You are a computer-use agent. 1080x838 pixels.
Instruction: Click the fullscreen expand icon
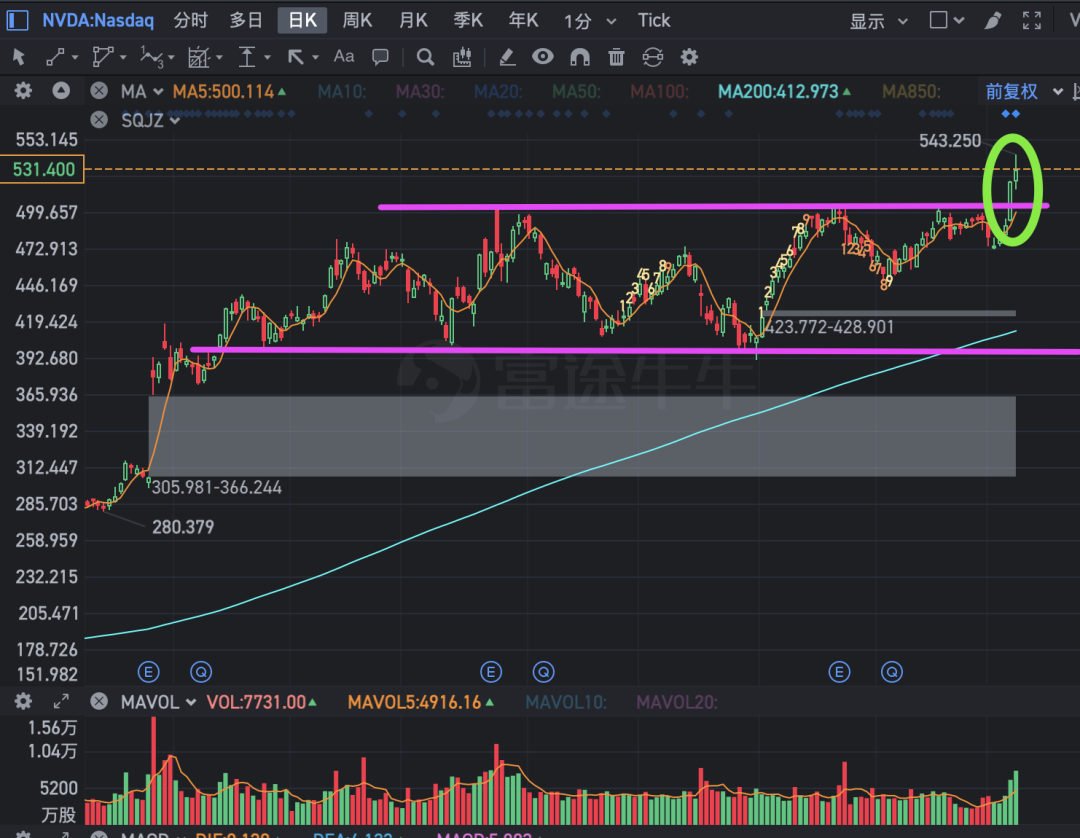(1032, 20)
